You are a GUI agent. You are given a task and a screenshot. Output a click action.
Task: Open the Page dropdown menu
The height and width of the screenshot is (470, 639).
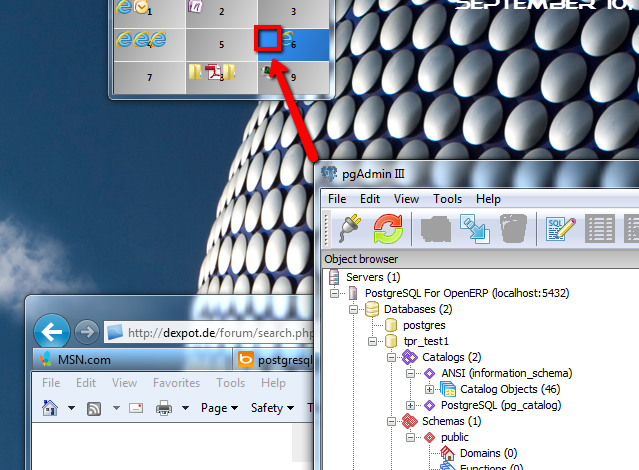pos(219,408)
